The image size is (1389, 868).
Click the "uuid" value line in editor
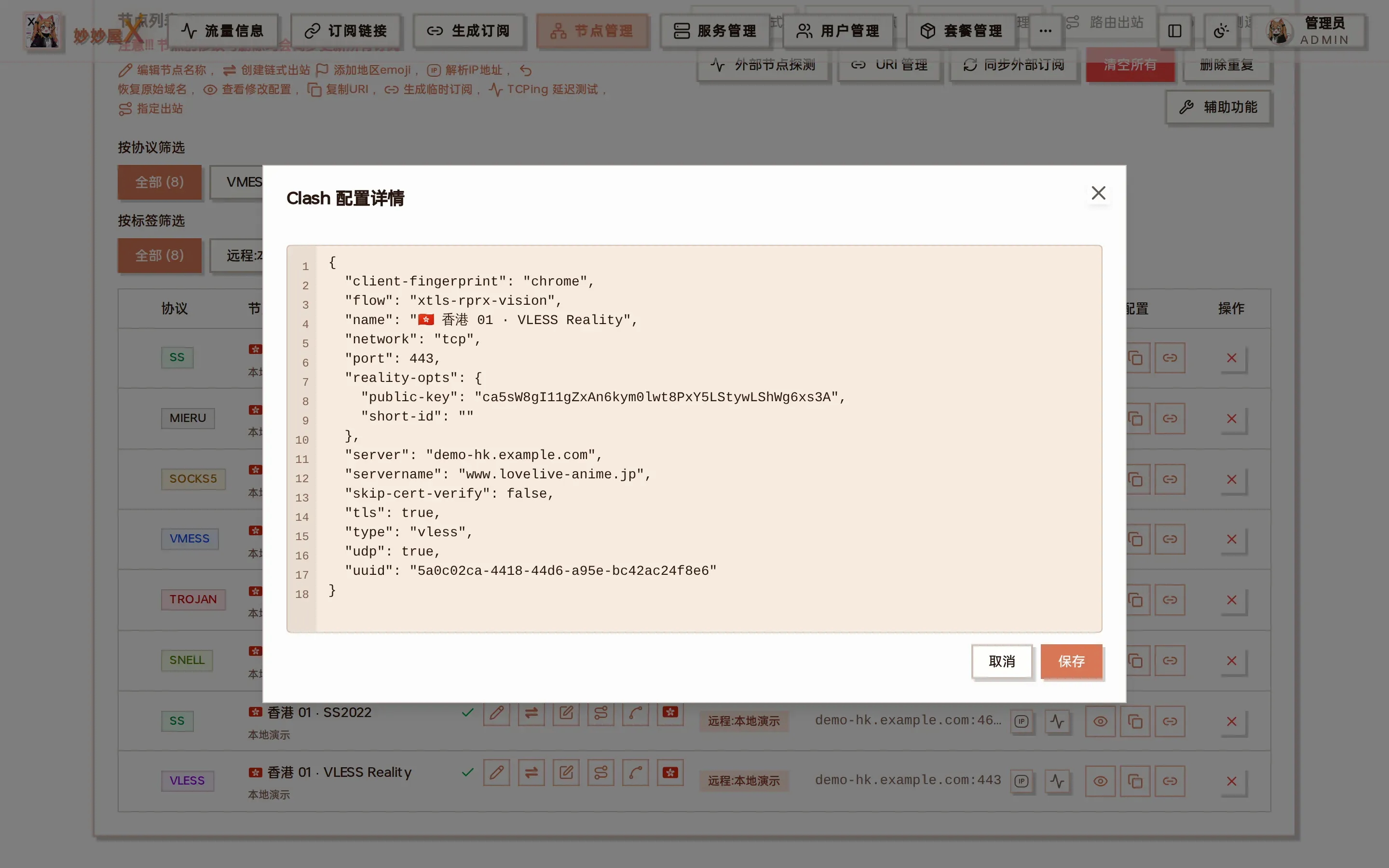[530, 570]
